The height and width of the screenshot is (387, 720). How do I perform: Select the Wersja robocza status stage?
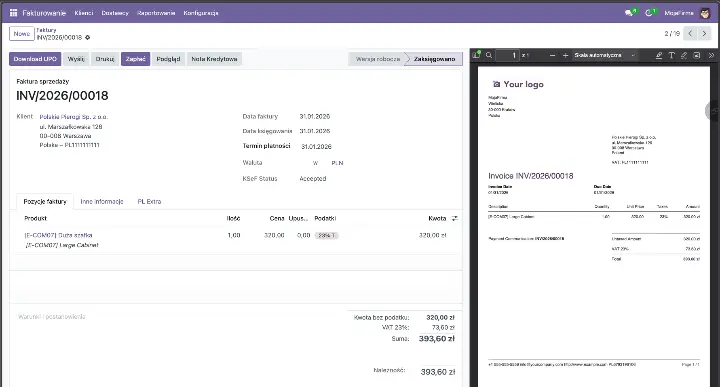pyautogui.click(x=378, y=59)
